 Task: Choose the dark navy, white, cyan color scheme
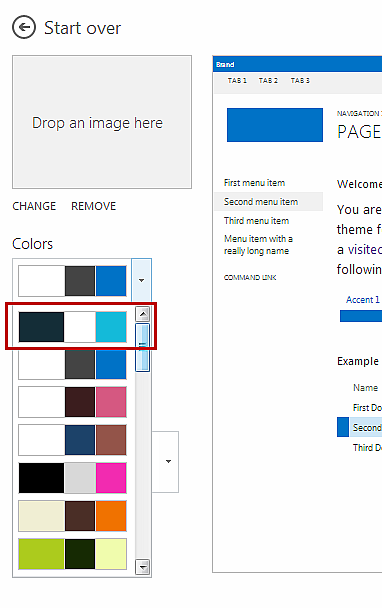(x=73, y=327)
